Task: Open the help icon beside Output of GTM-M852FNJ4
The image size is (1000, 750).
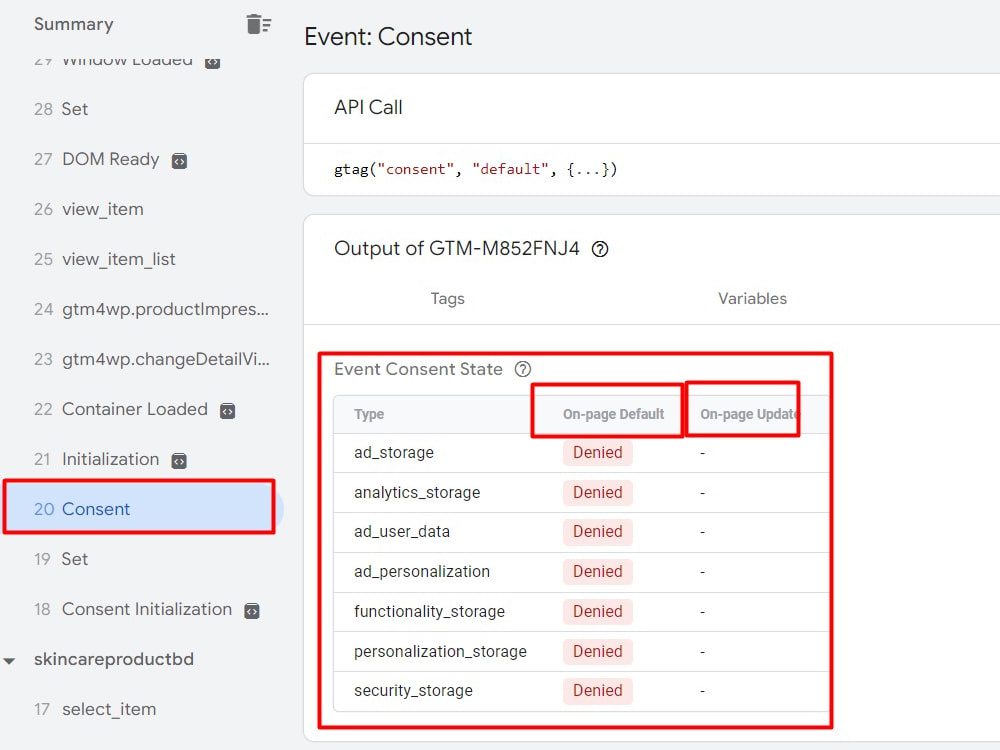Action: pos(598,249)
